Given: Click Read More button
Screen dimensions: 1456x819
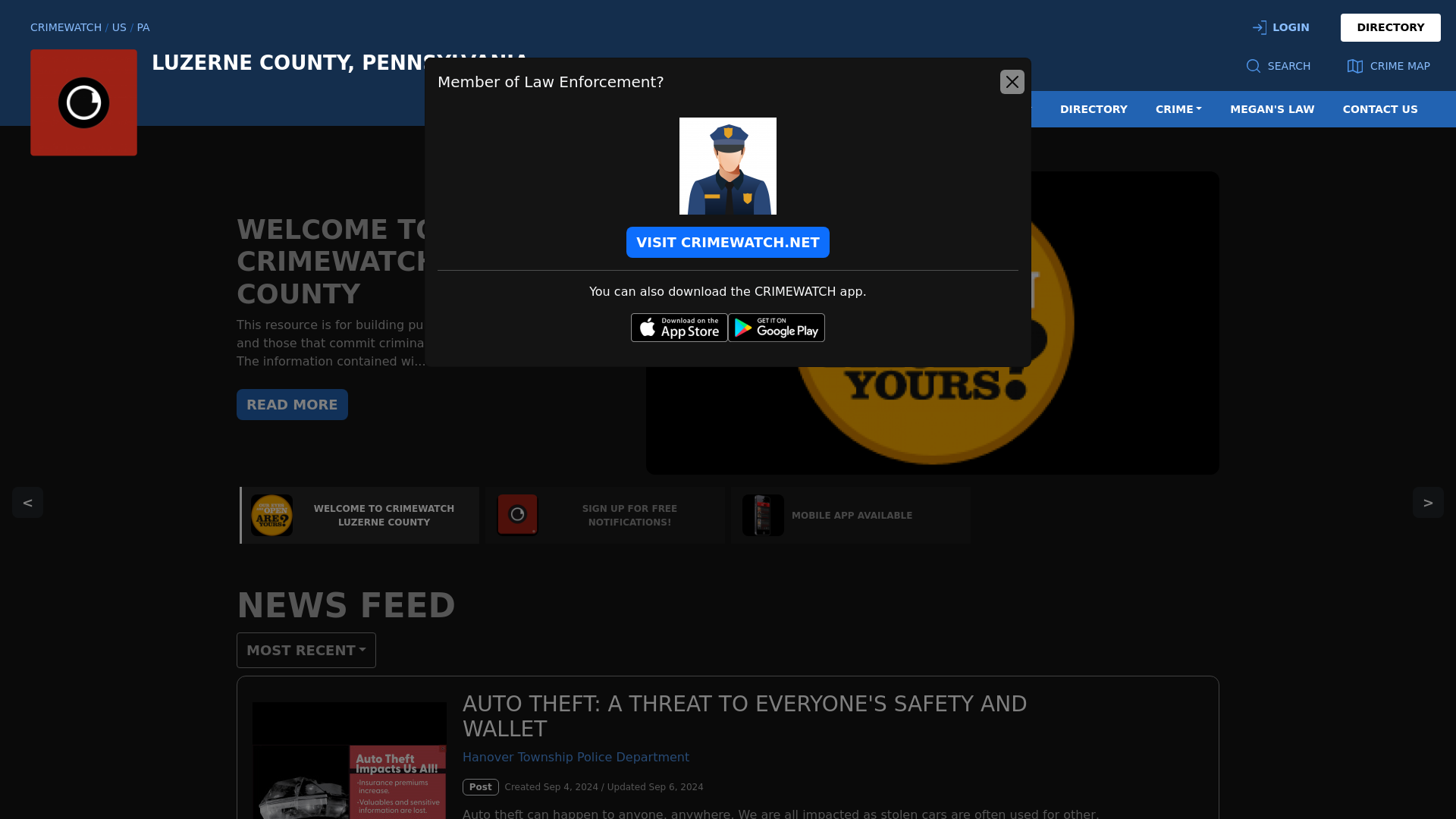Looking at the screenshot, I should (x=292, y=405).
